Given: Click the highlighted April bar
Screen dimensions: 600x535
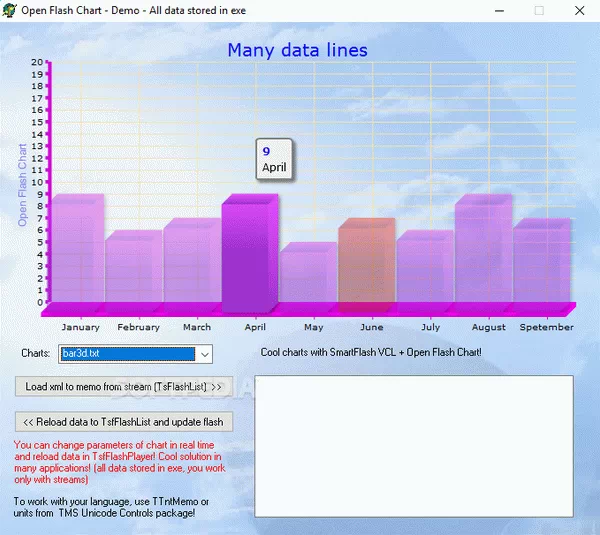Looking at the screenshot, I should coord(250,255).
